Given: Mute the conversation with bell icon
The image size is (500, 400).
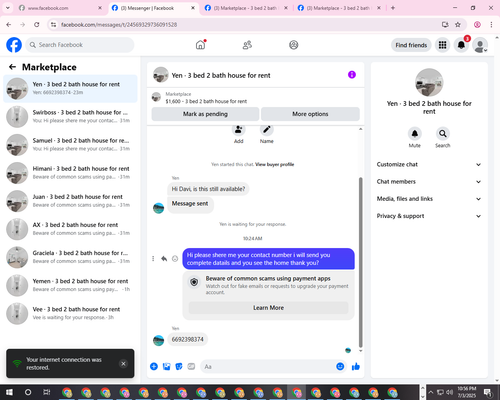Looking at the screenshot, I should tap(414, 134).
